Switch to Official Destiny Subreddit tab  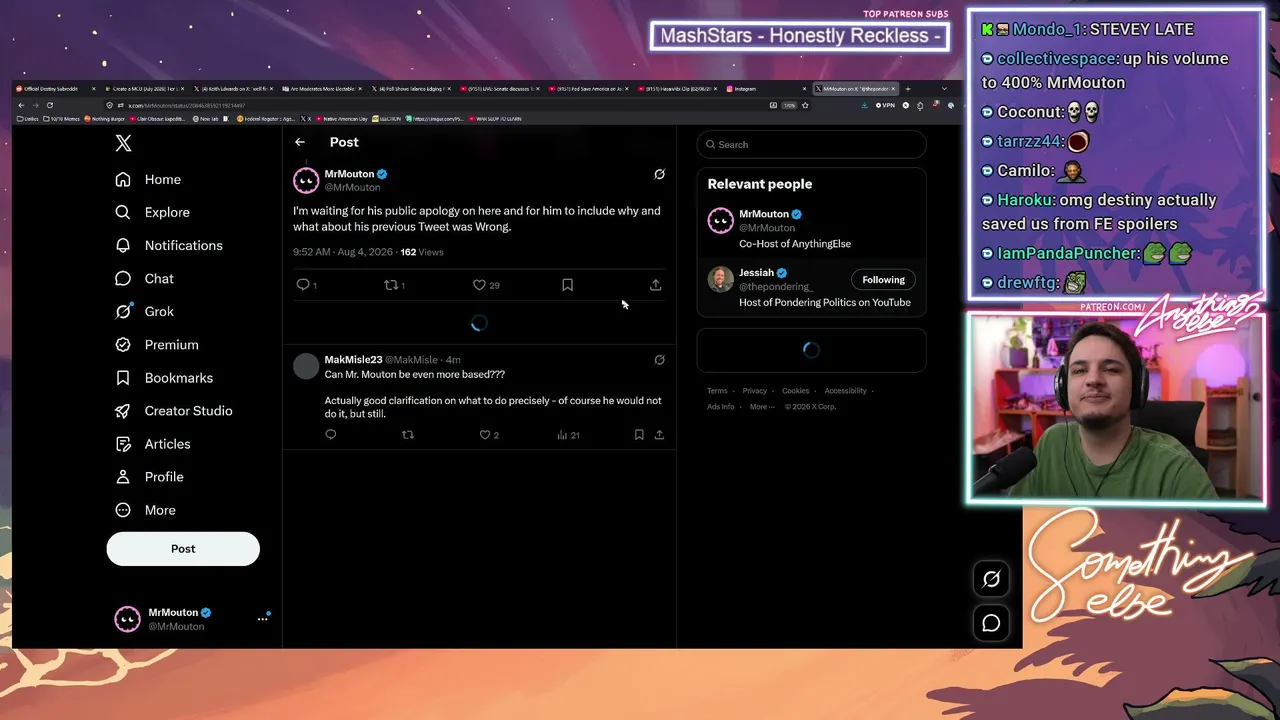click(56, 89)
